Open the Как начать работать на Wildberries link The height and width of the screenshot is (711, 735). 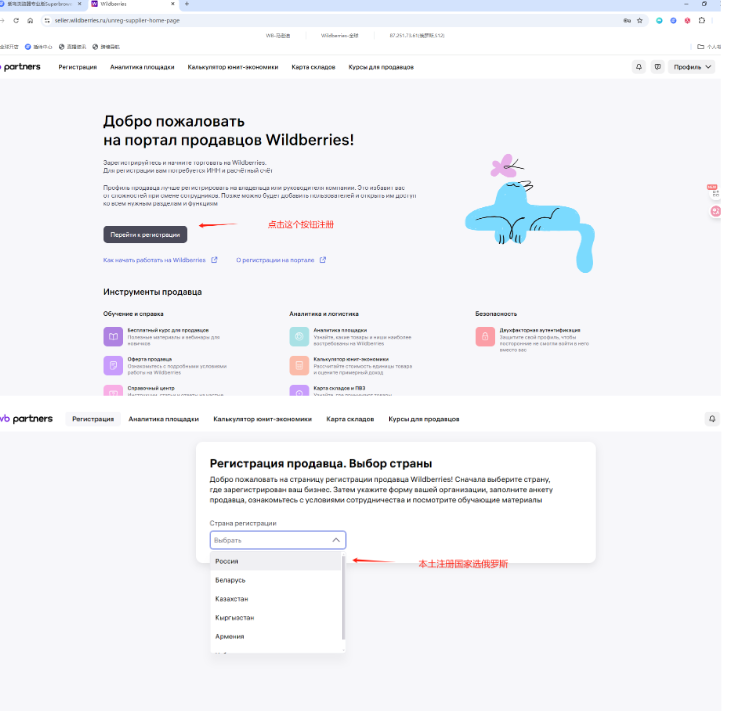[x=154, y=260]
